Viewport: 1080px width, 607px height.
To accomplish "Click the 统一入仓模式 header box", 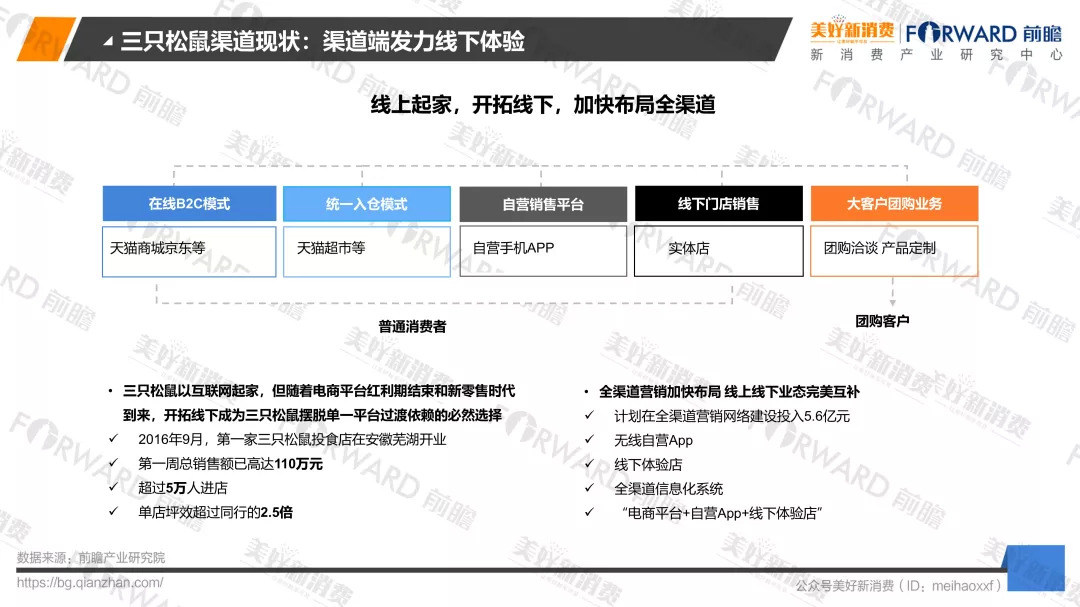I will (x=366, y=203).
